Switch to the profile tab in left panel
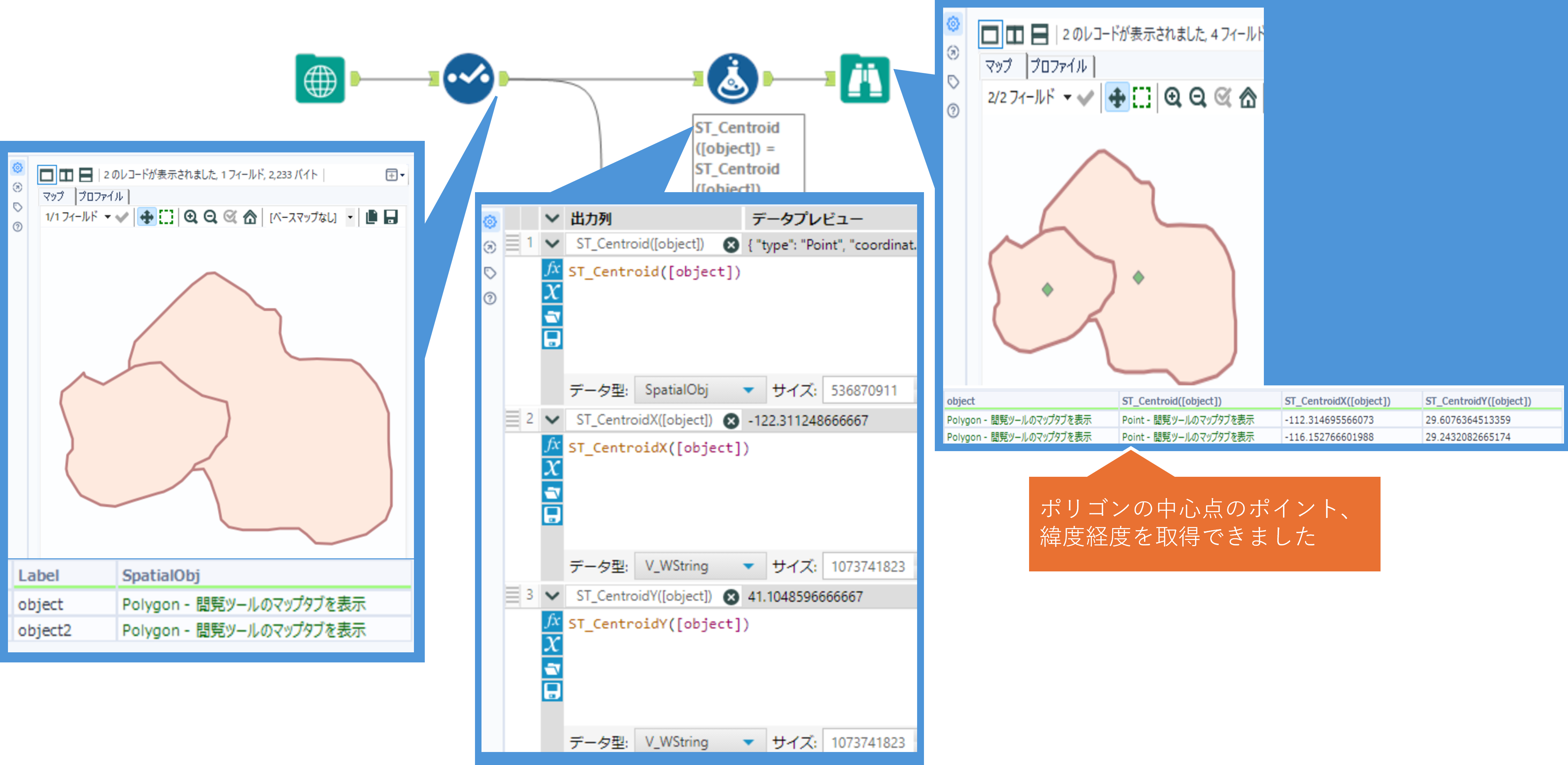Viewport: 1568px width, 765px height. coord(101,196)
